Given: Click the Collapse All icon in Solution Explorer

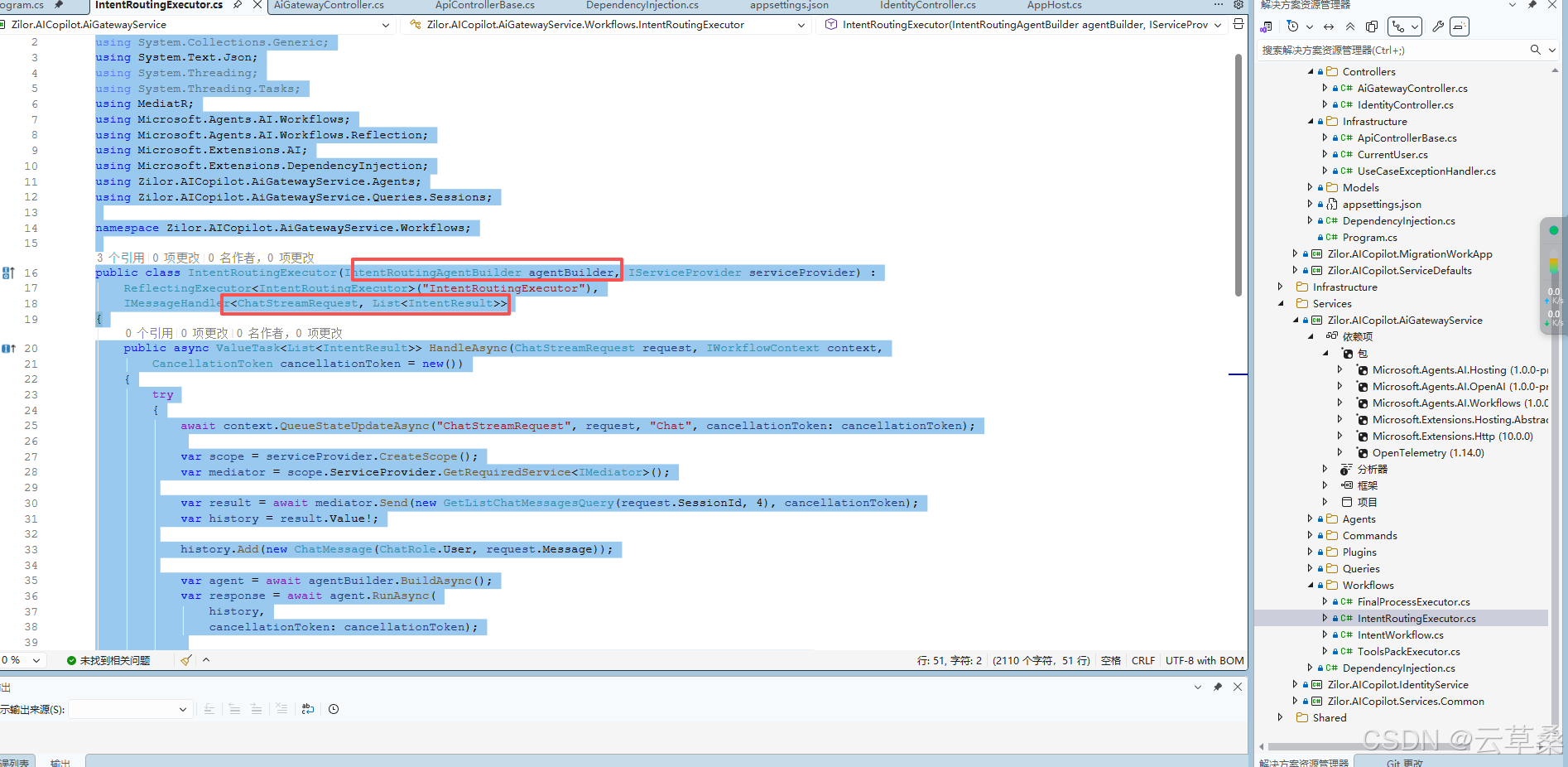Looking at the screenshot, I should pos(1350,26).
